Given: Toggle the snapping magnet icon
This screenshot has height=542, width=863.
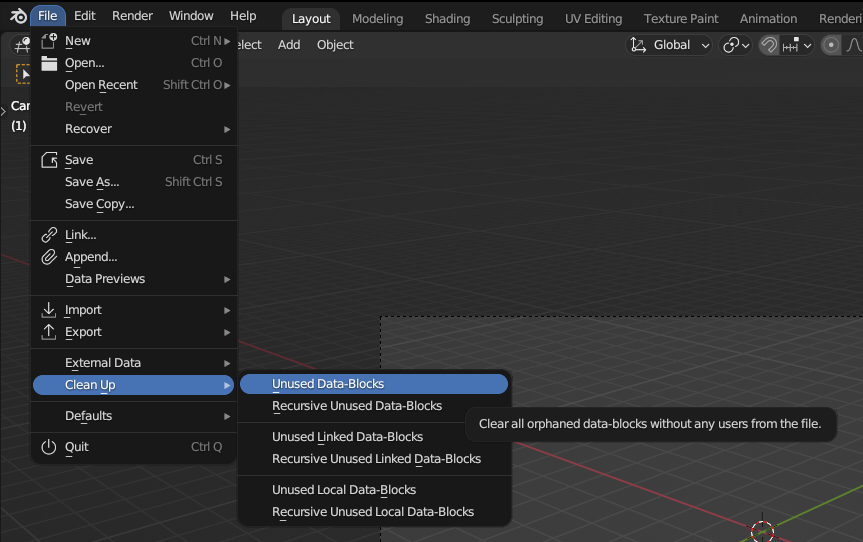Looking at the screenshot, I should click(x=769, y=45).
